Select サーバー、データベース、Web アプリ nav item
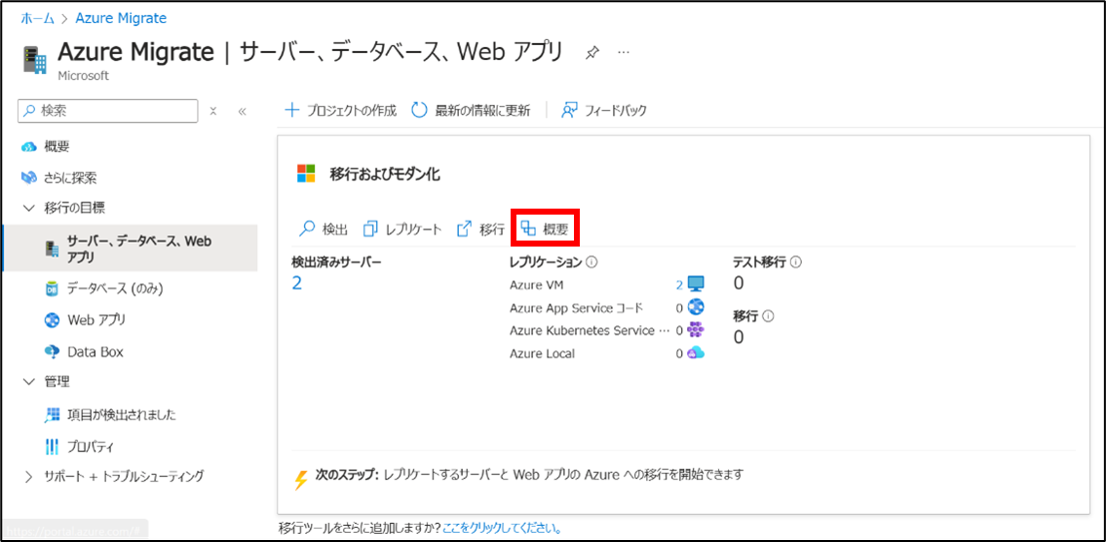Viewport: 1106px width, 542px height. [129, 249]
